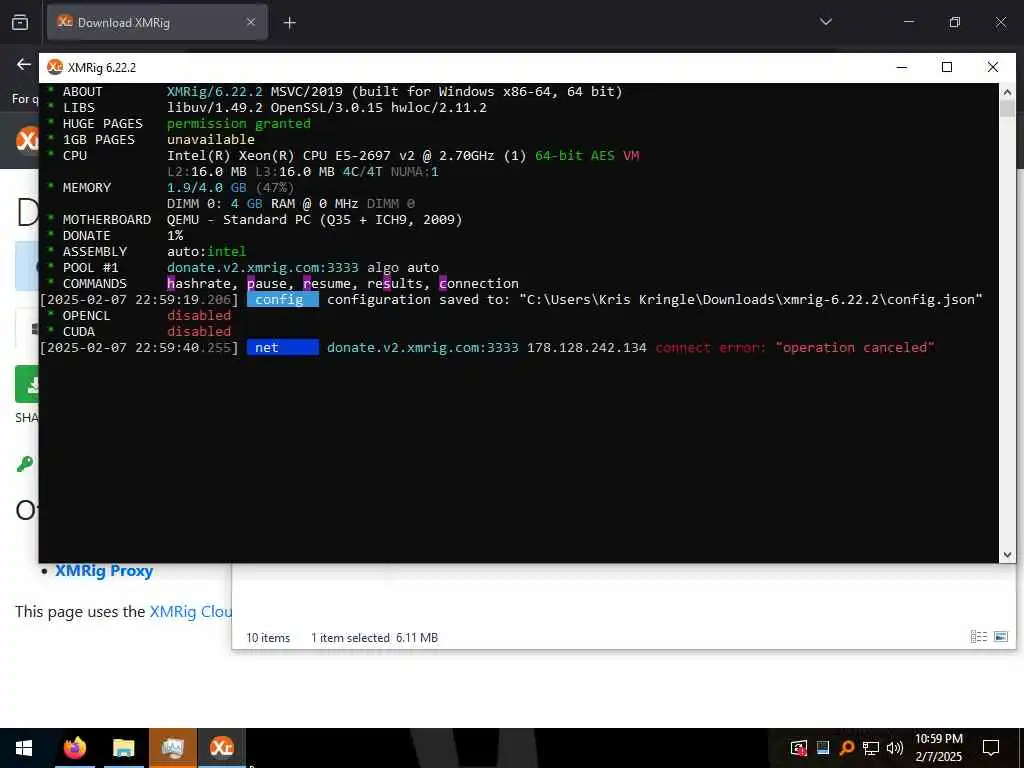
Task: Launch Firefox from the taskbar
Action: (74, 748)
